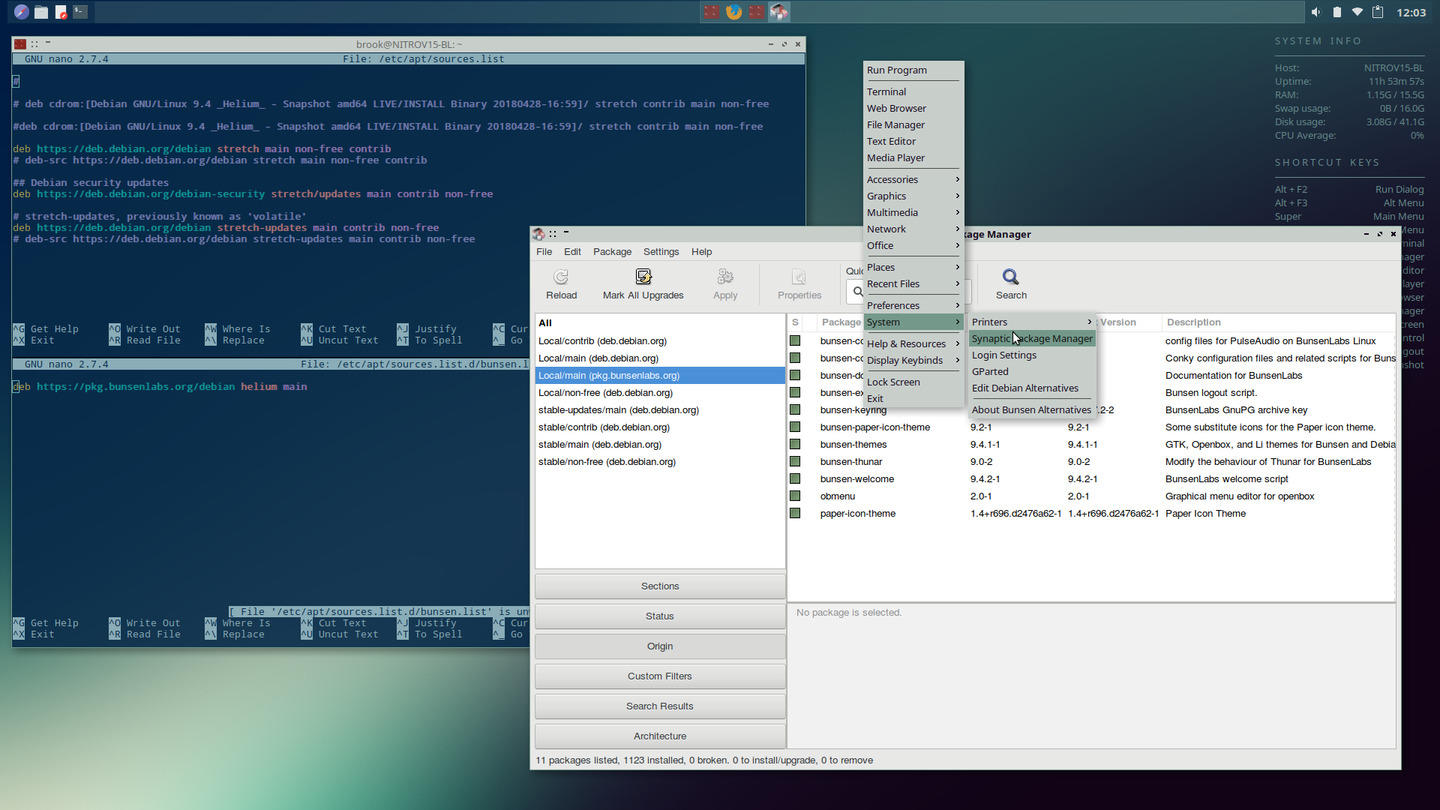Open the Settings menu in Synaptic
The width and height of the screenshot is (1440, 810).
[x=661, y=252]
